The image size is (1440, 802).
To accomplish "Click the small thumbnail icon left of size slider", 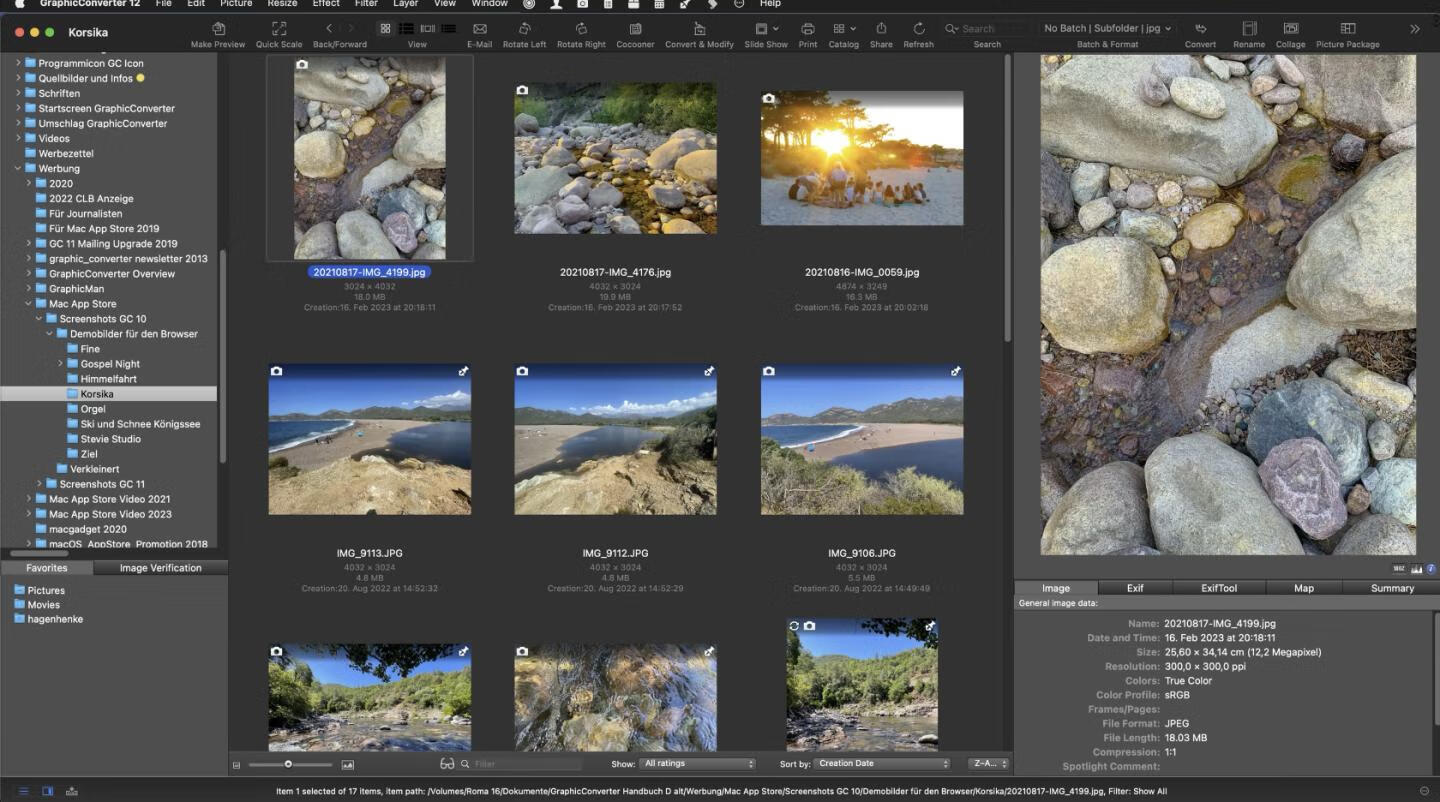I will pos(237,765).
